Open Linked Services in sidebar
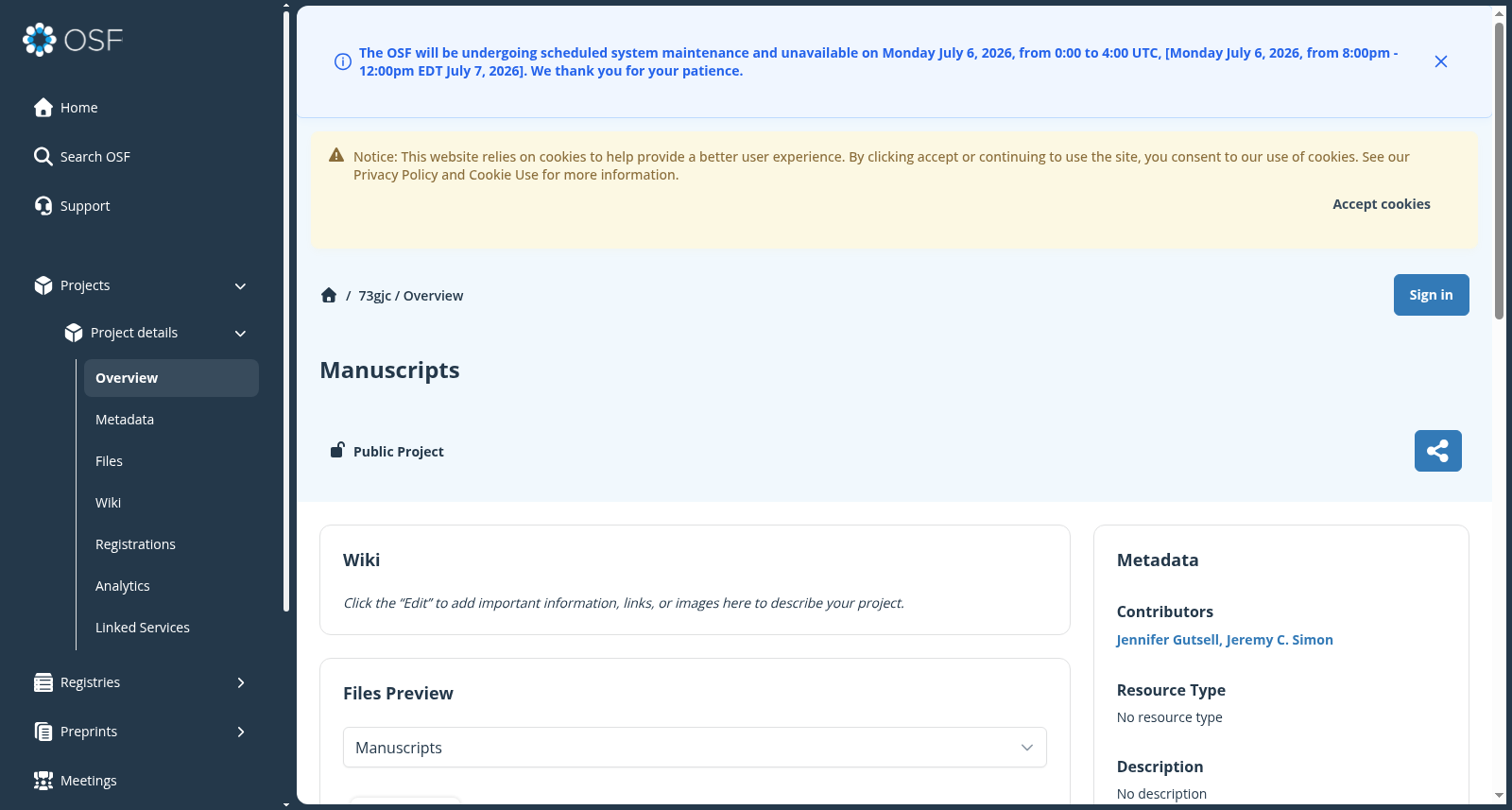1512x810 pixels. (x=142, y=628)
